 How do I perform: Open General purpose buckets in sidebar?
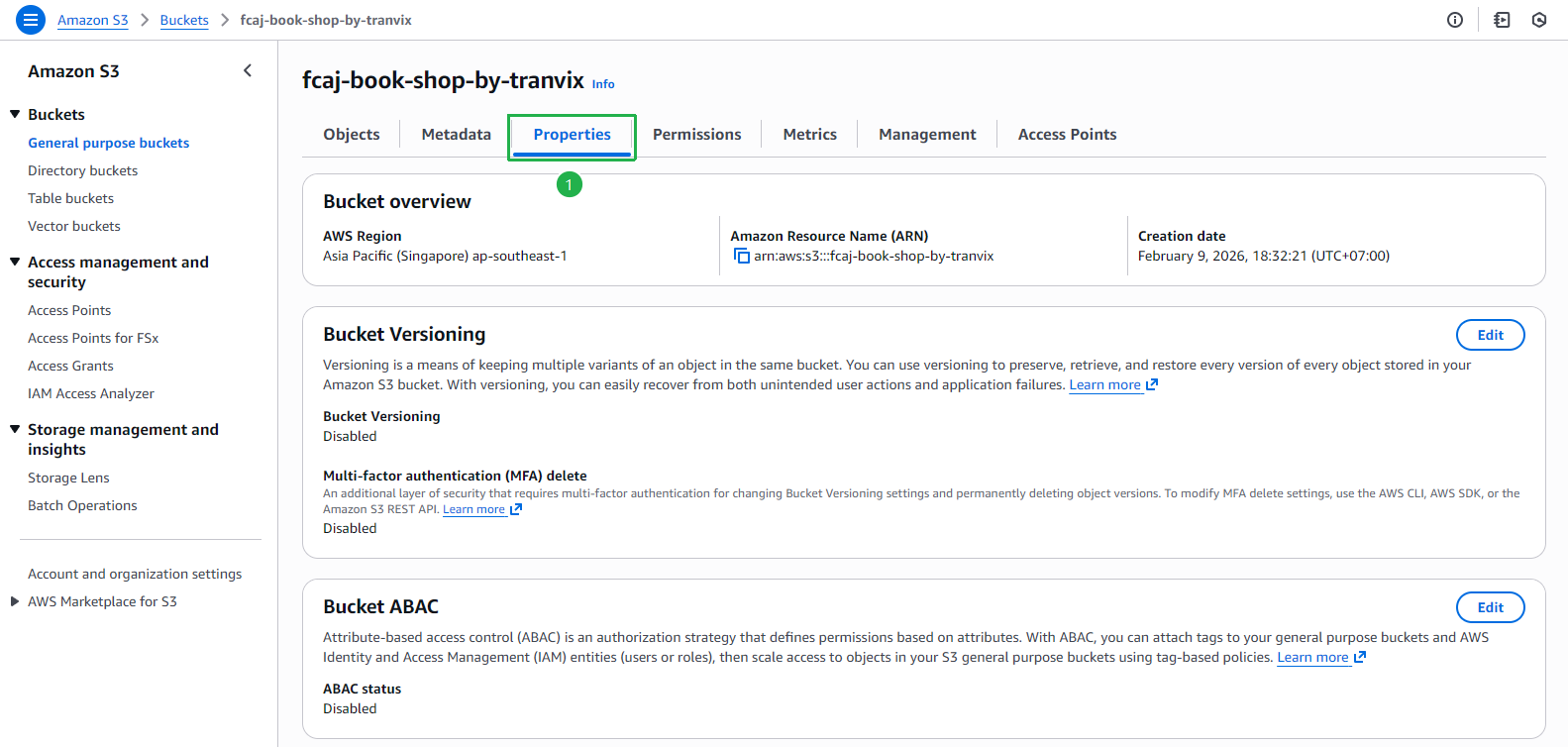tap(109, 143)
